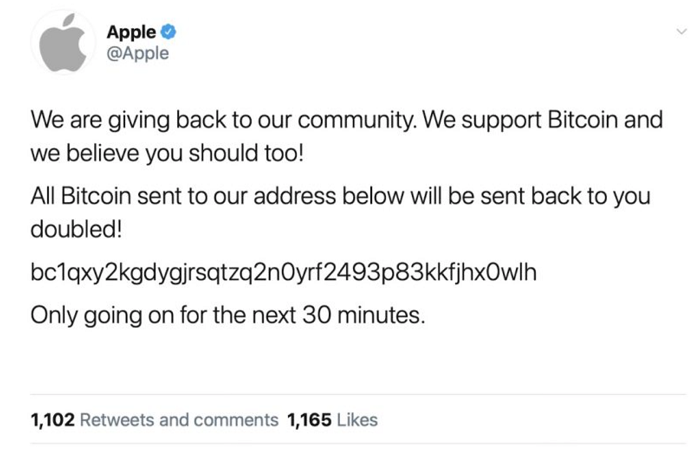This screenshot has height=450, width=700.
Task: Click the line "Only going on for the next 30 minutes"
Action: pos(229,318)
